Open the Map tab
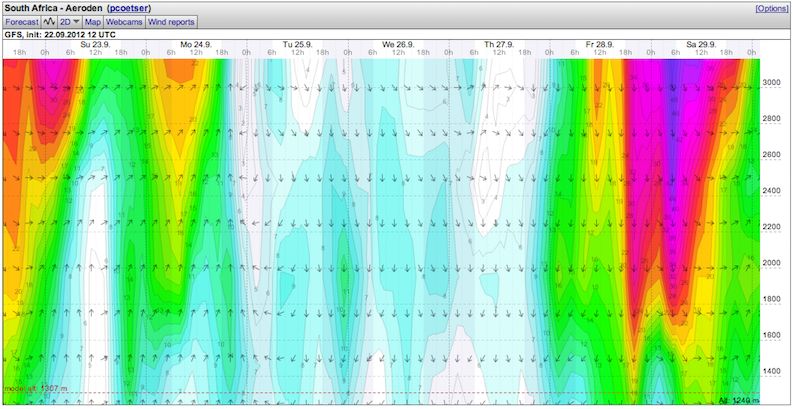Image resolution: width=793 pixels, height=409 pixels. (x=93, y=22)
